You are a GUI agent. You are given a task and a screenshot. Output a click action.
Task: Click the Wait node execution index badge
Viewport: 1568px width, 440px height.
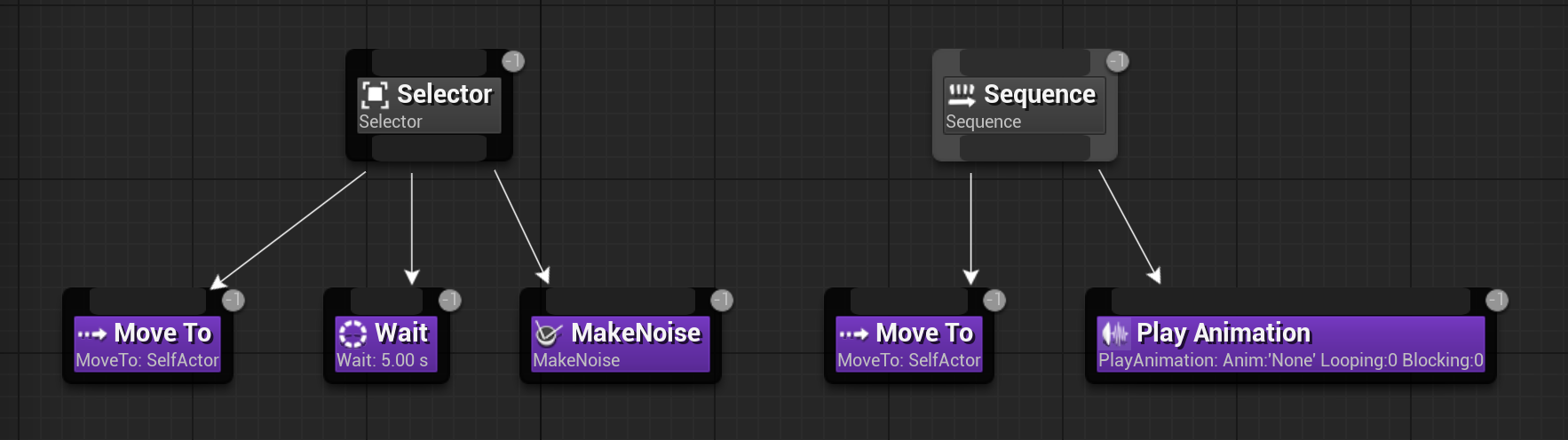[449, 300]
